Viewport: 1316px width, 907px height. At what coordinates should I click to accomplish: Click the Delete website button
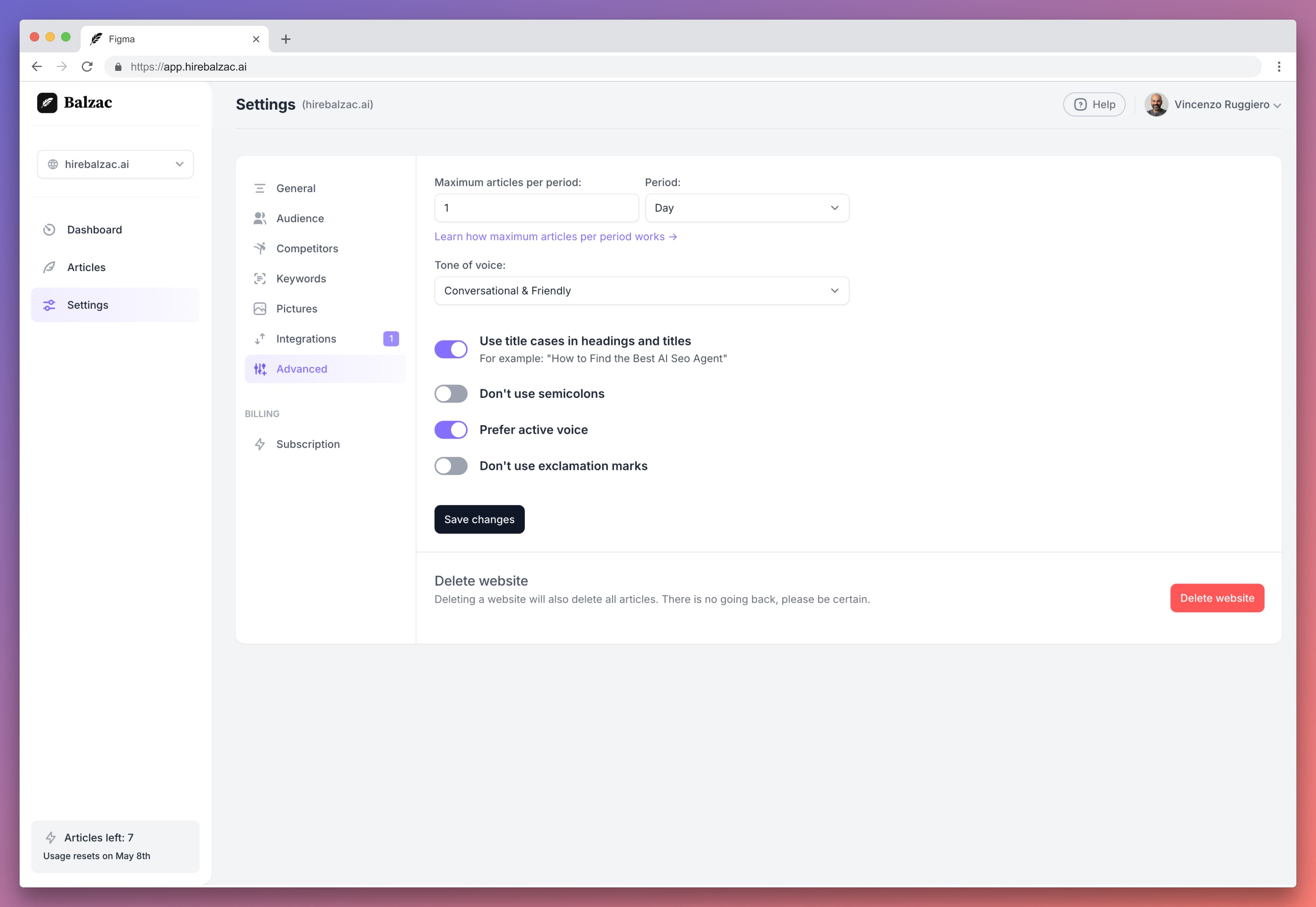coord(1217,598)
